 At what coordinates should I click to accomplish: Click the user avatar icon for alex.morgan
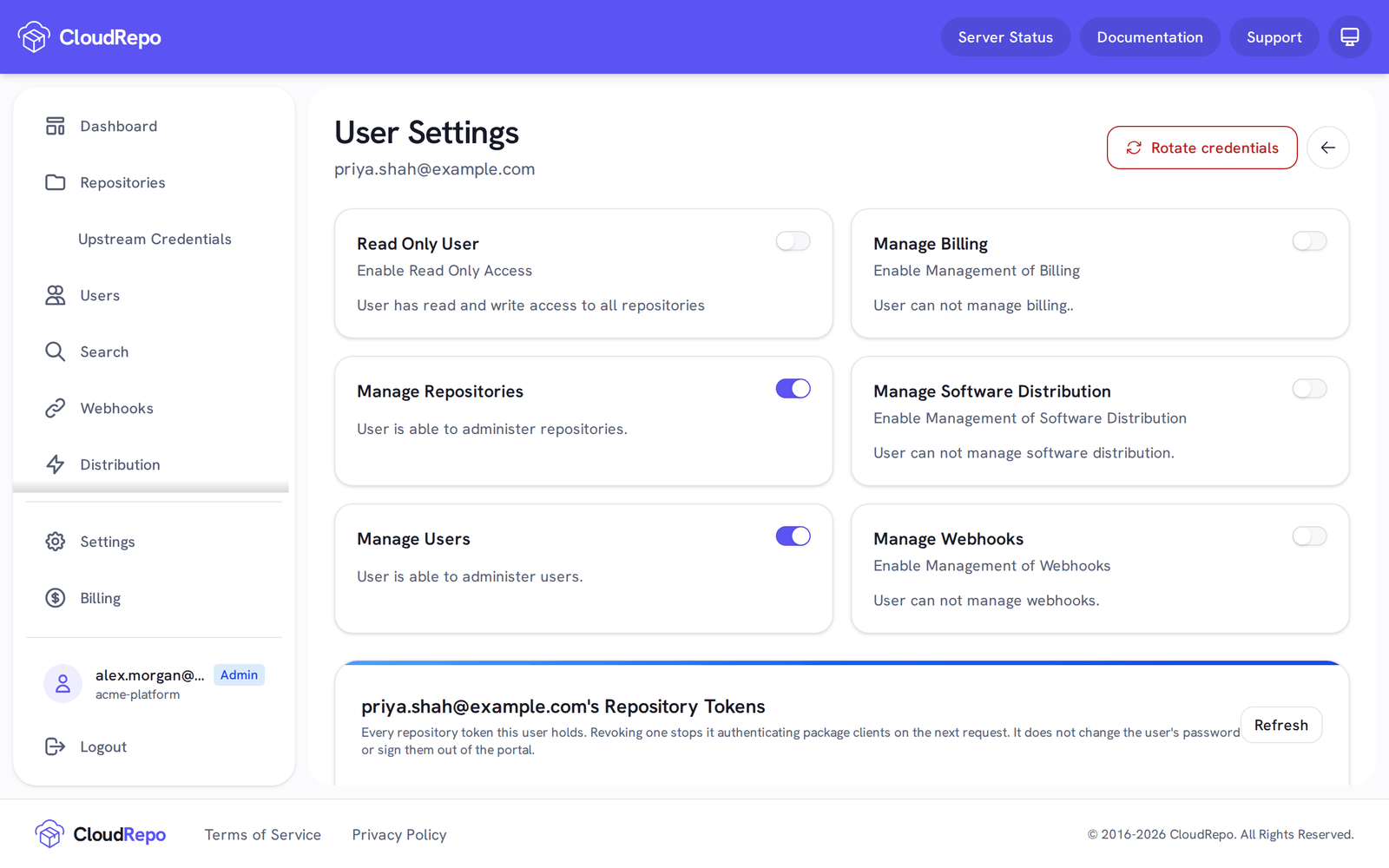pyautogui.click(x=63, y=684)
